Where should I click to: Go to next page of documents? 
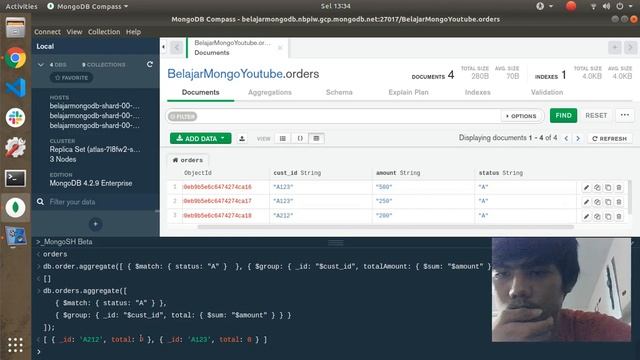(578, 138)
